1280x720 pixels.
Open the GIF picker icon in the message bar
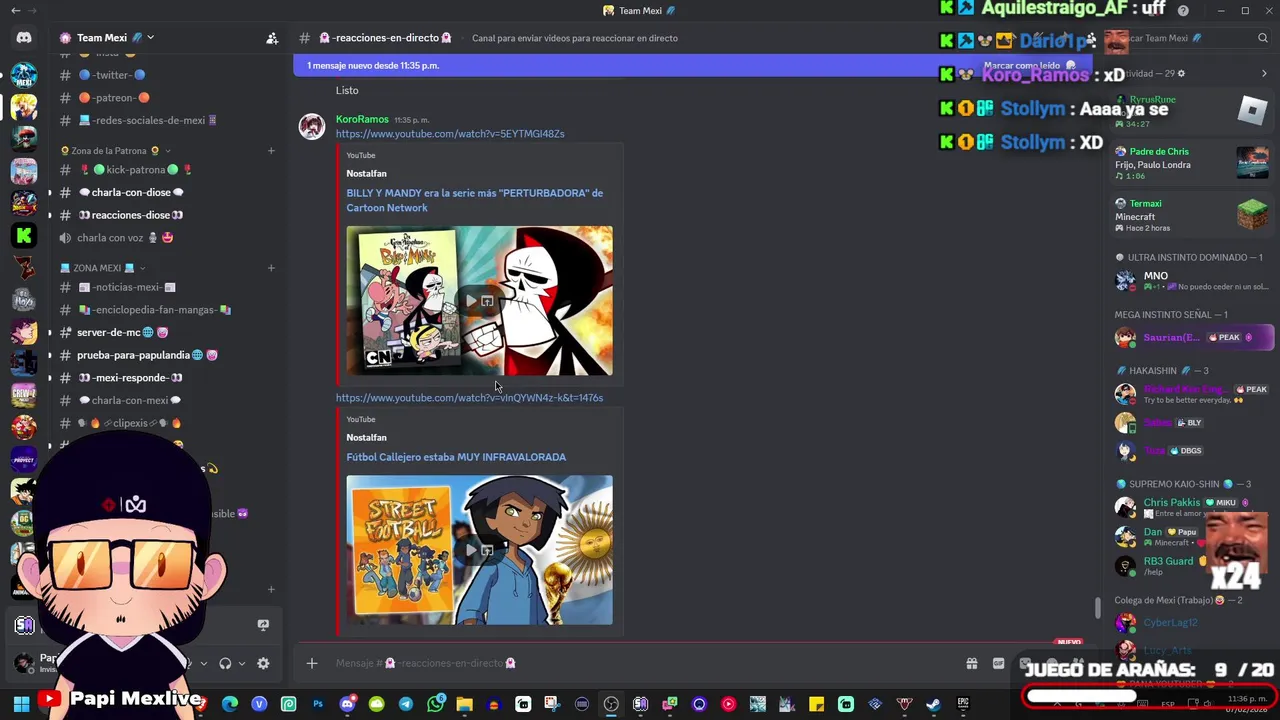(998, 663)
